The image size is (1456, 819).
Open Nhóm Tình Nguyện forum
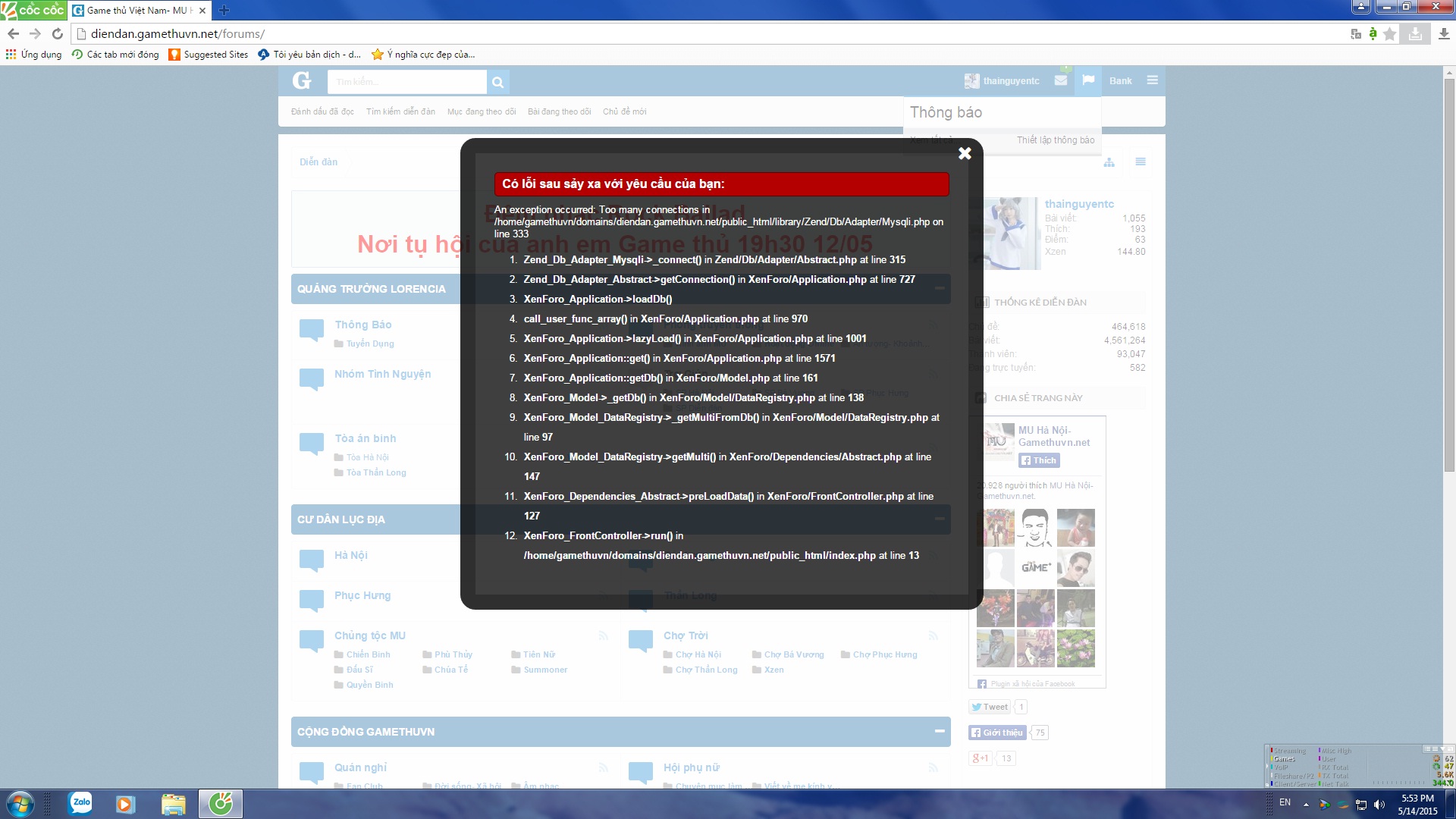coord(382,374)
